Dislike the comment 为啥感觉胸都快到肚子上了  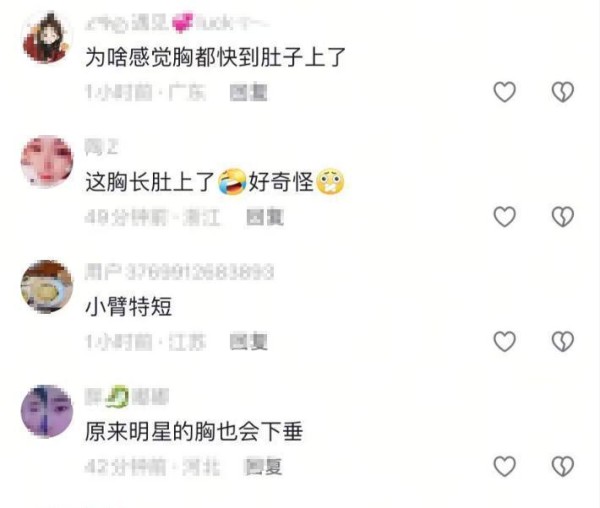point(562,92)
